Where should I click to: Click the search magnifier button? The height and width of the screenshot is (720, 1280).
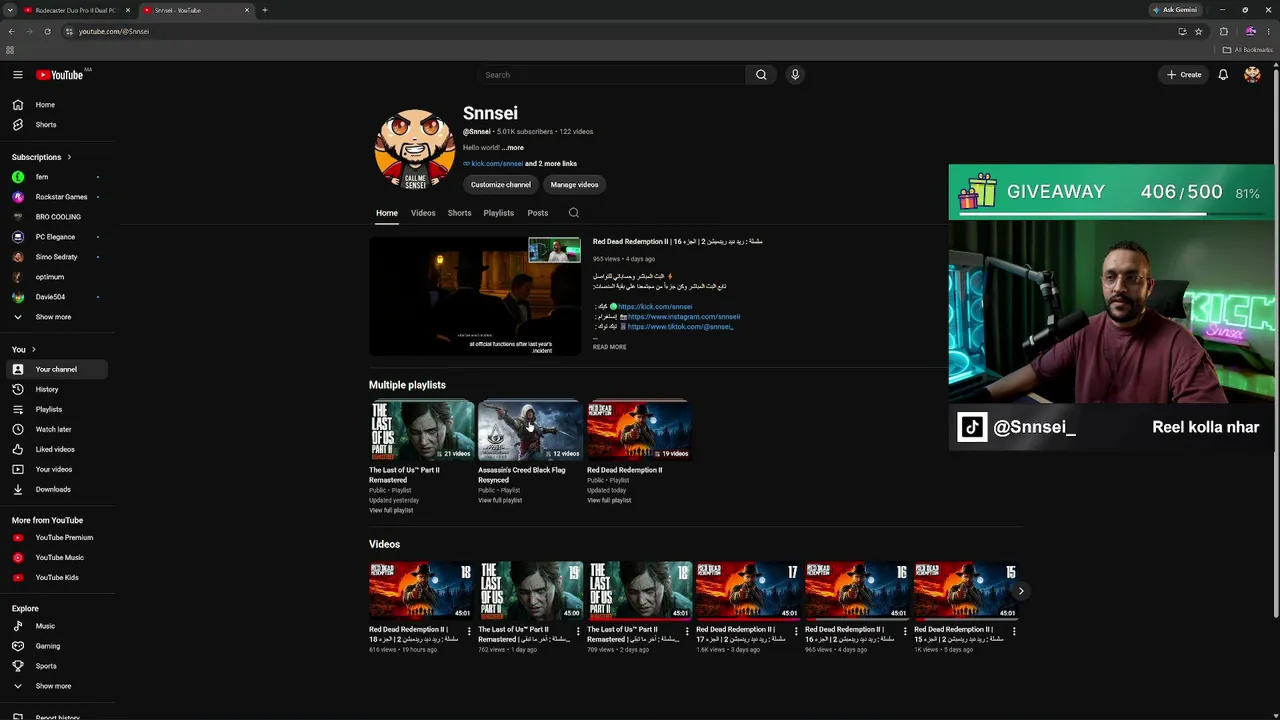tap(761, 75)
